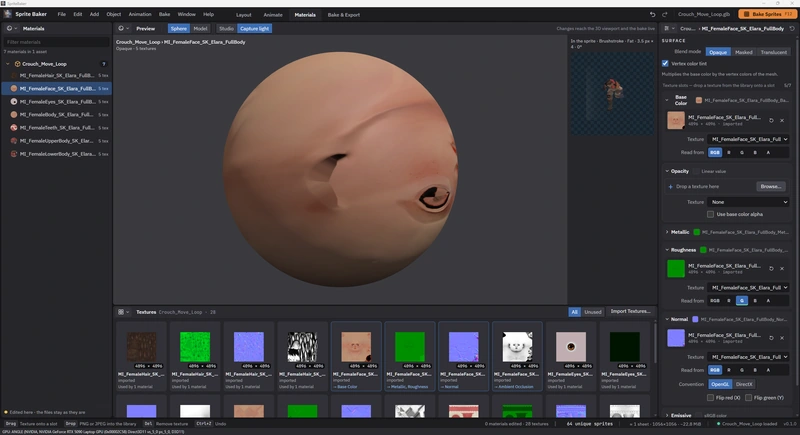800x435 pixels.
Task: Click the Filter materials input field
Action: tap(56, 42)
